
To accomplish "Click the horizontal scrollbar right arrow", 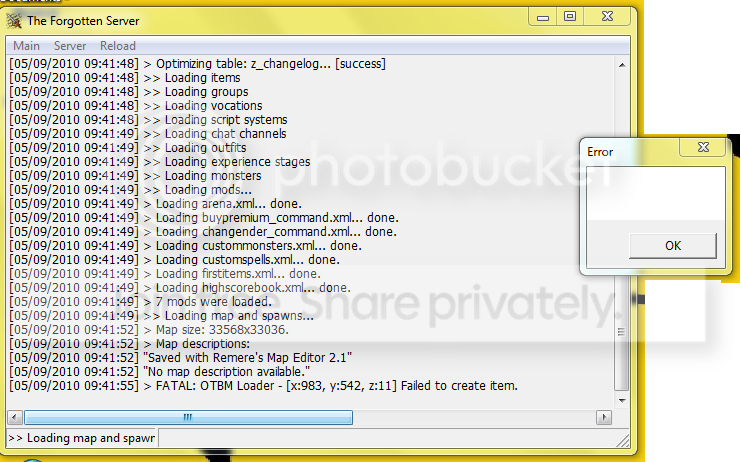I will pos(603,418).
